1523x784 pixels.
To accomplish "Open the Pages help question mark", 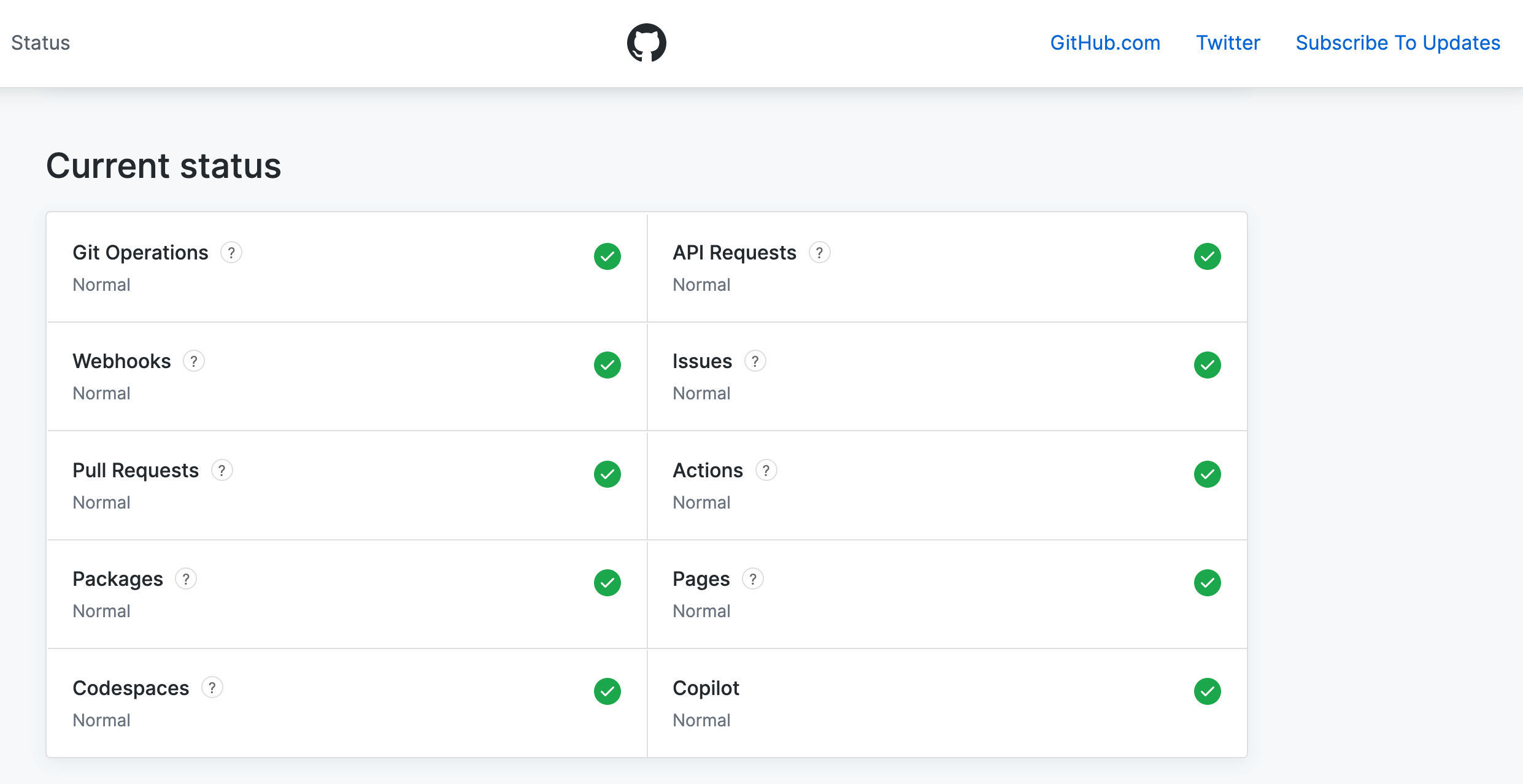I will [x=753, y=579].
